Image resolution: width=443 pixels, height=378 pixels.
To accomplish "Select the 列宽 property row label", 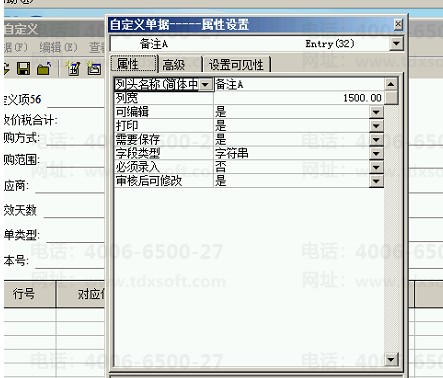I will (x=163, y=98).
